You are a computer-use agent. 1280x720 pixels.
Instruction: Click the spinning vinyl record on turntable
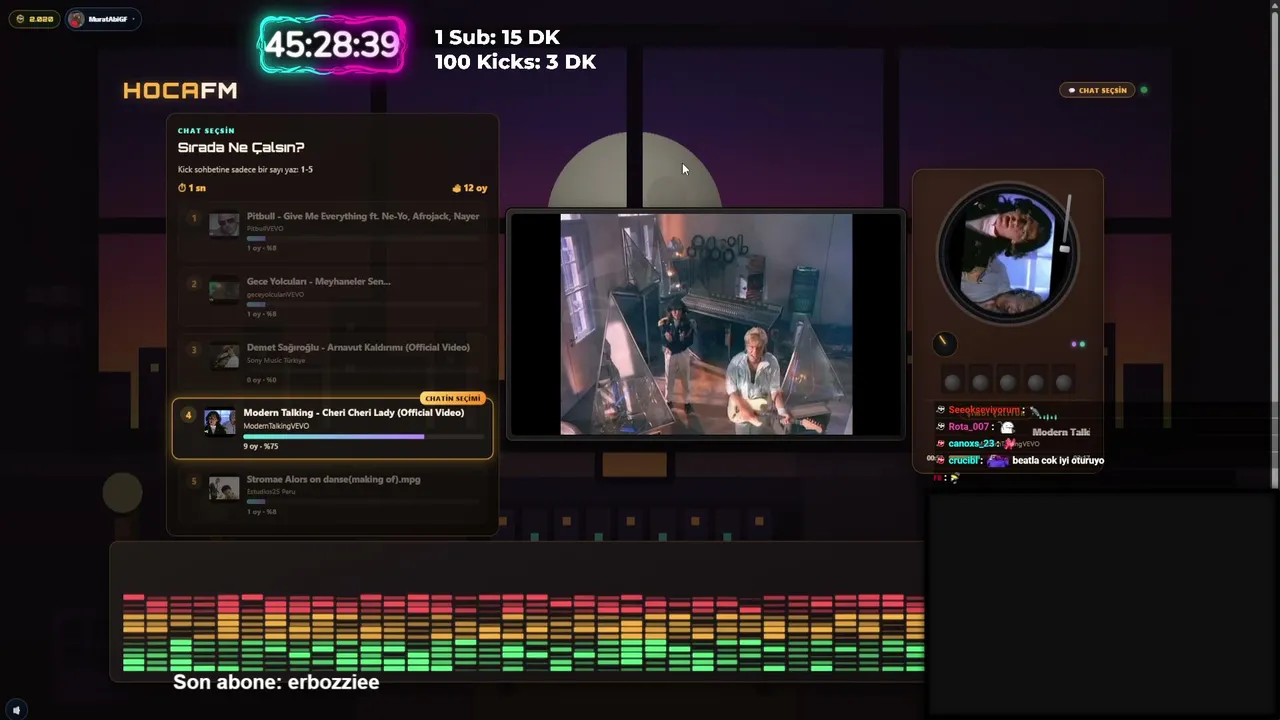1008,251
